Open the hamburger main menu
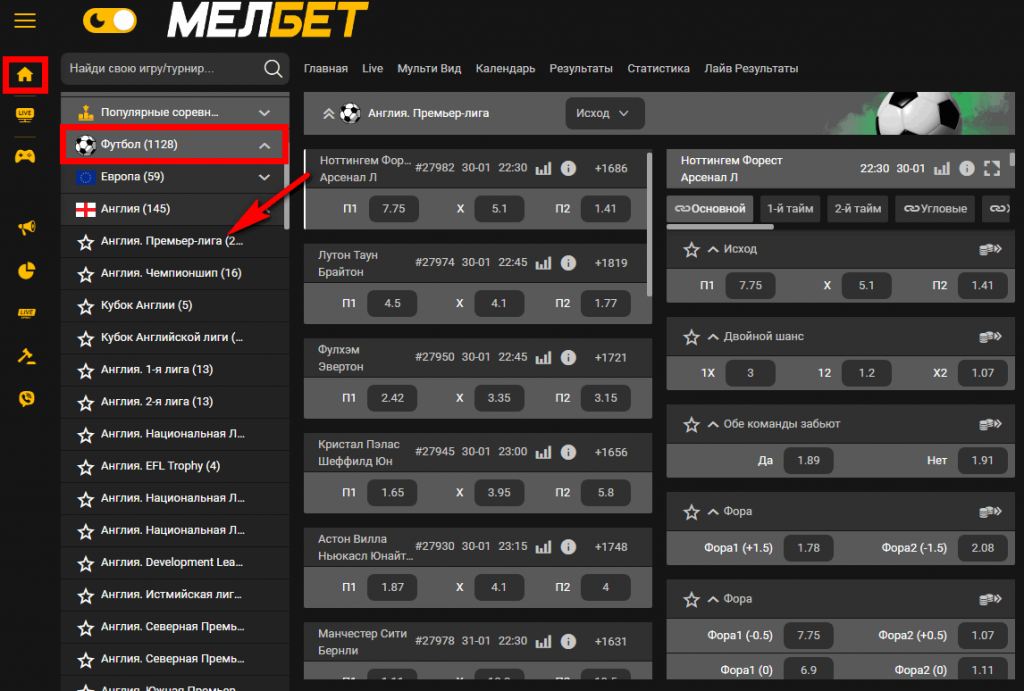Image resolution: width=1024 pixels, height=691 pixels. (x=25, y=20)
